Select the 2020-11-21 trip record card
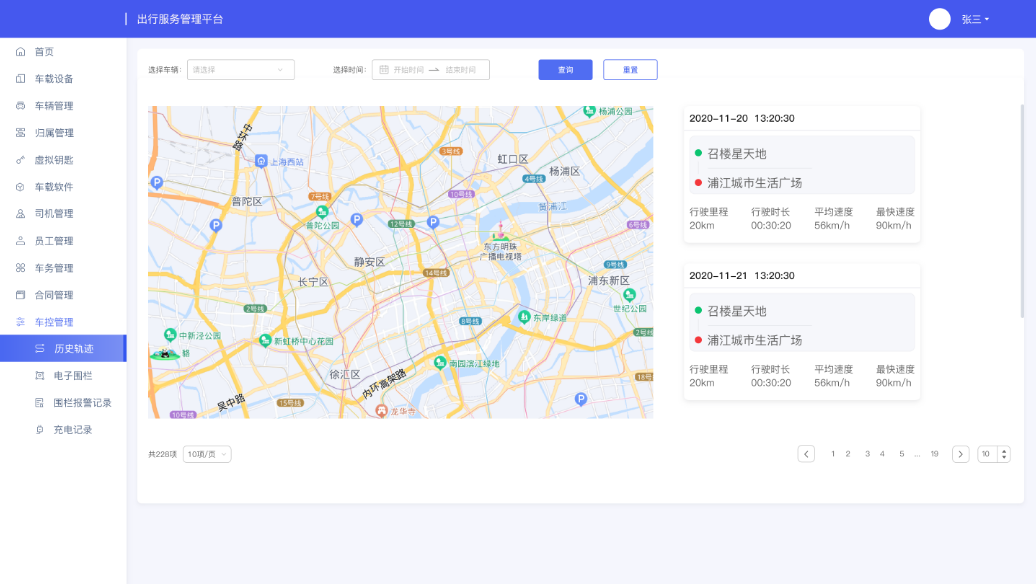The height and width of the screenshot is (584, 1036). (801, 332)
